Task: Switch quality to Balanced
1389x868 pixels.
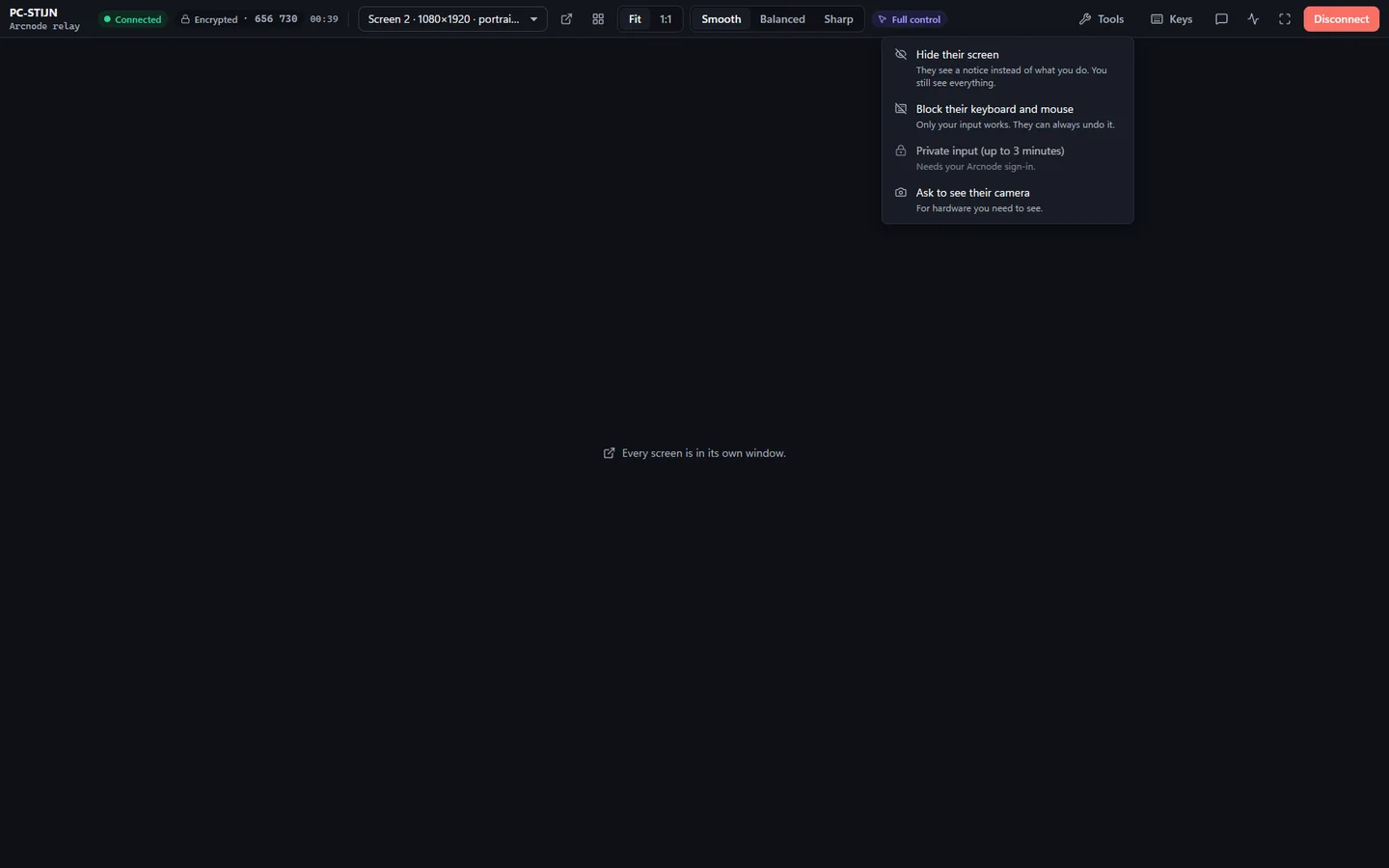Action: tap(782, 19)
